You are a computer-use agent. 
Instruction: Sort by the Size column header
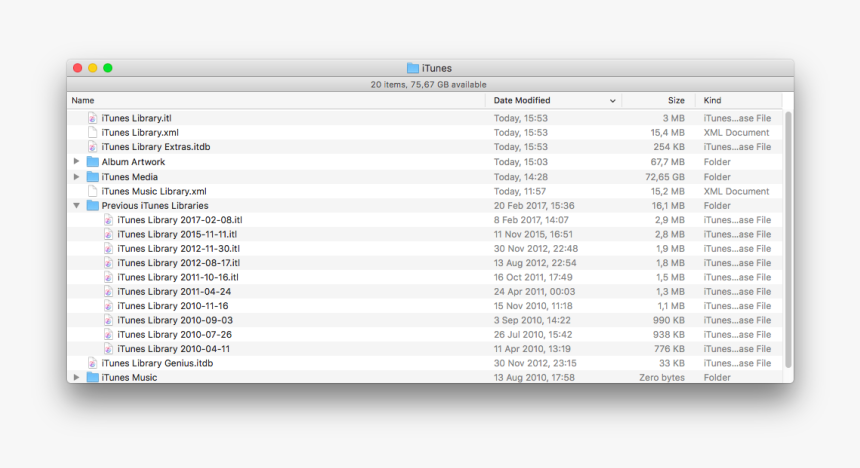[x=659, y=100]
